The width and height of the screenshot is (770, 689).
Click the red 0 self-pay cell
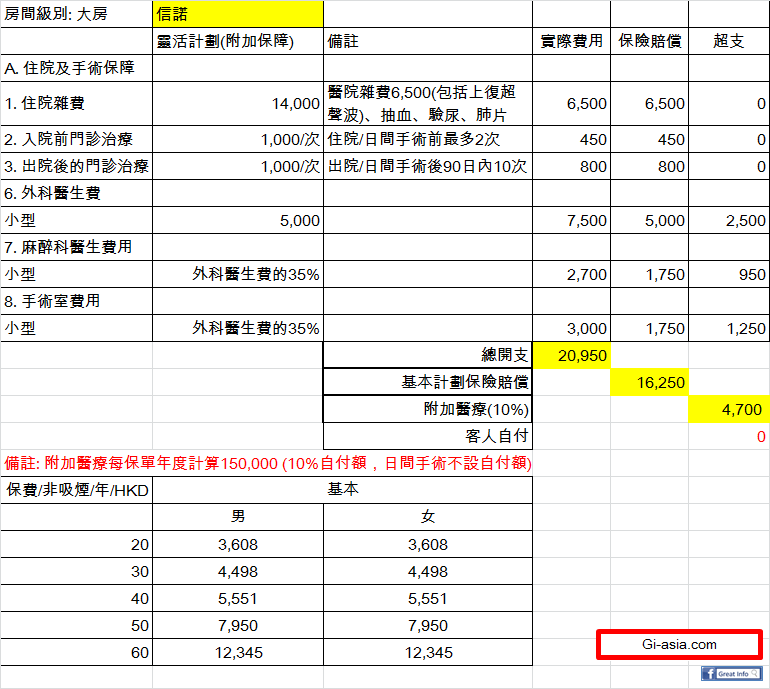[729, 436]
